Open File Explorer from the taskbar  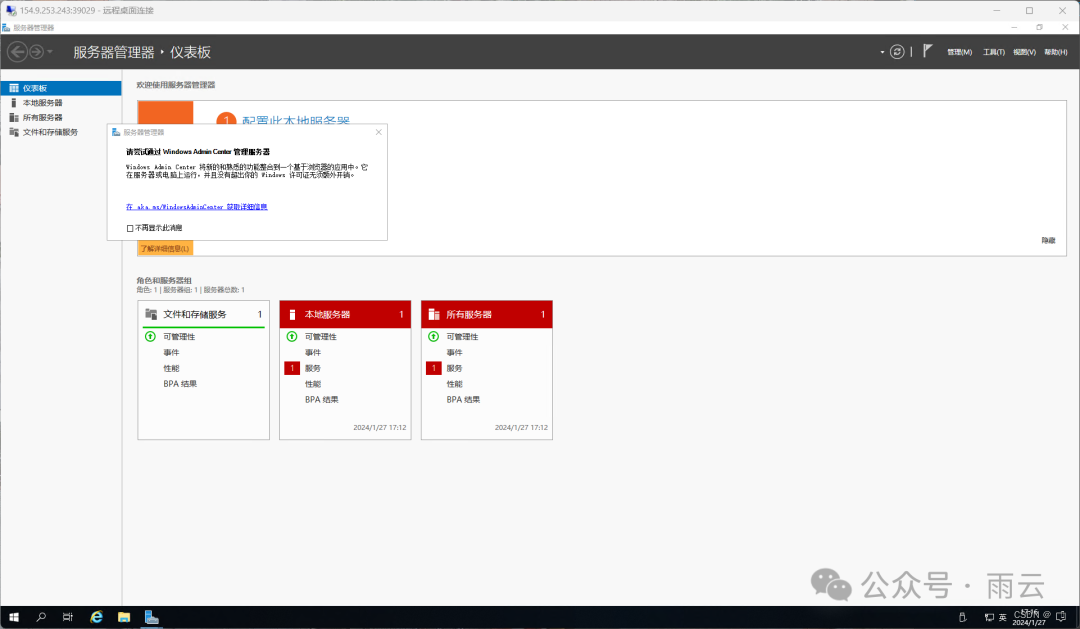click(x=124, y=617)
